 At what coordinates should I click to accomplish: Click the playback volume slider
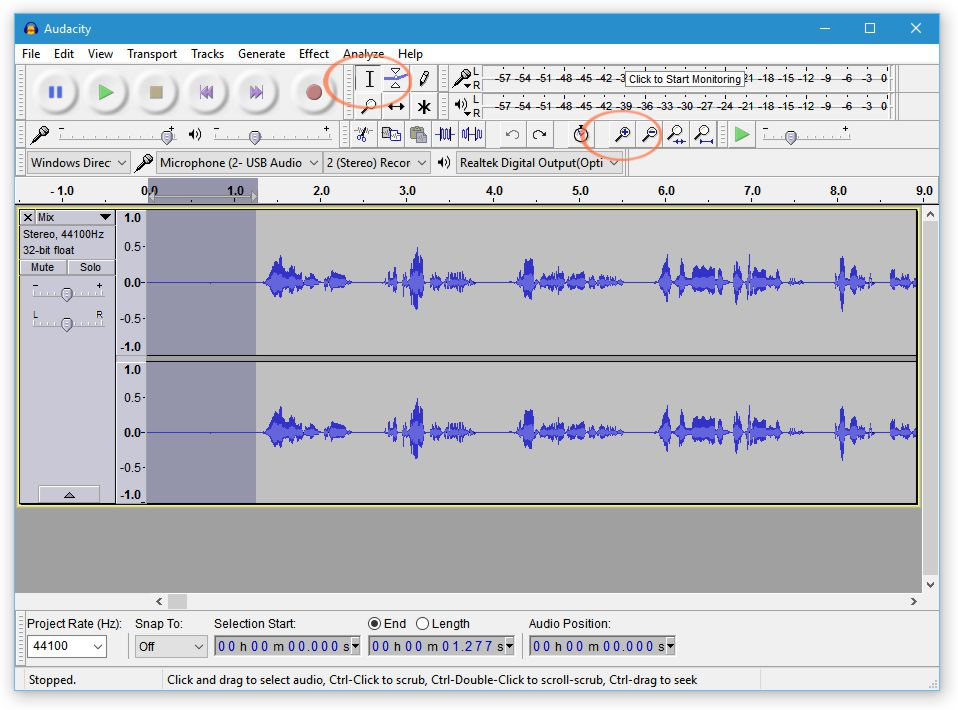[x=272, y=135]
